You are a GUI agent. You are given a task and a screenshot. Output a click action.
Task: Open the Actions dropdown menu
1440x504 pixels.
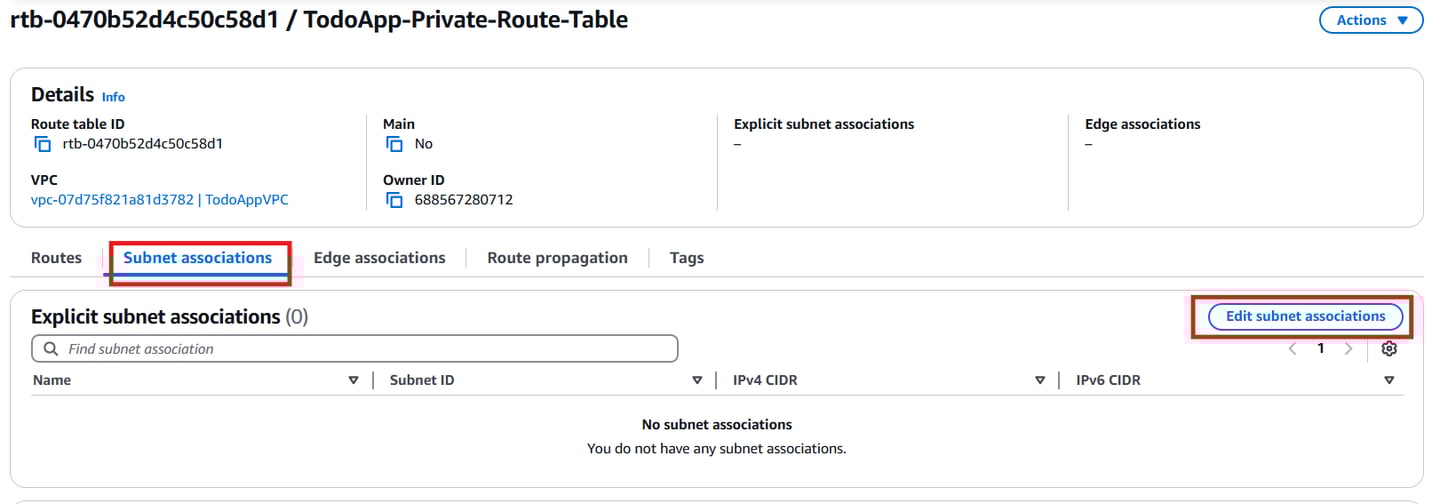point(1371,20)
